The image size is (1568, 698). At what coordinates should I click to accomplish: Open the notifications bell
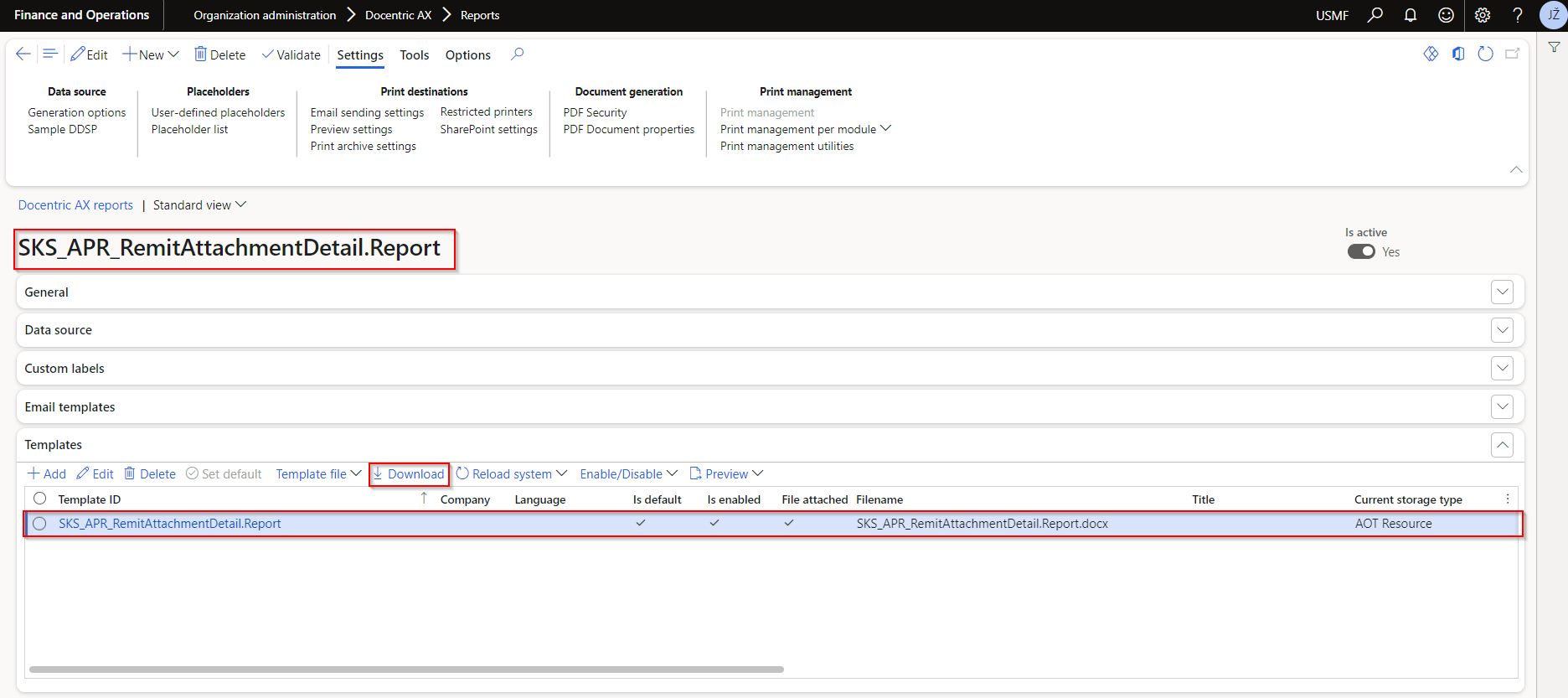[1411, 15]
